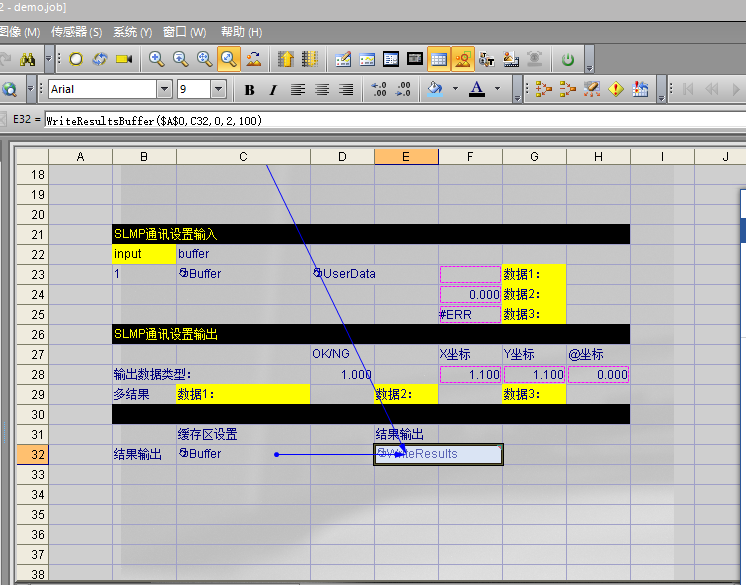Image resolution: width=746 pixels, height=585 pixels.
Task: Expand the overflow arrow beside the globe icon
Action: 31,89
